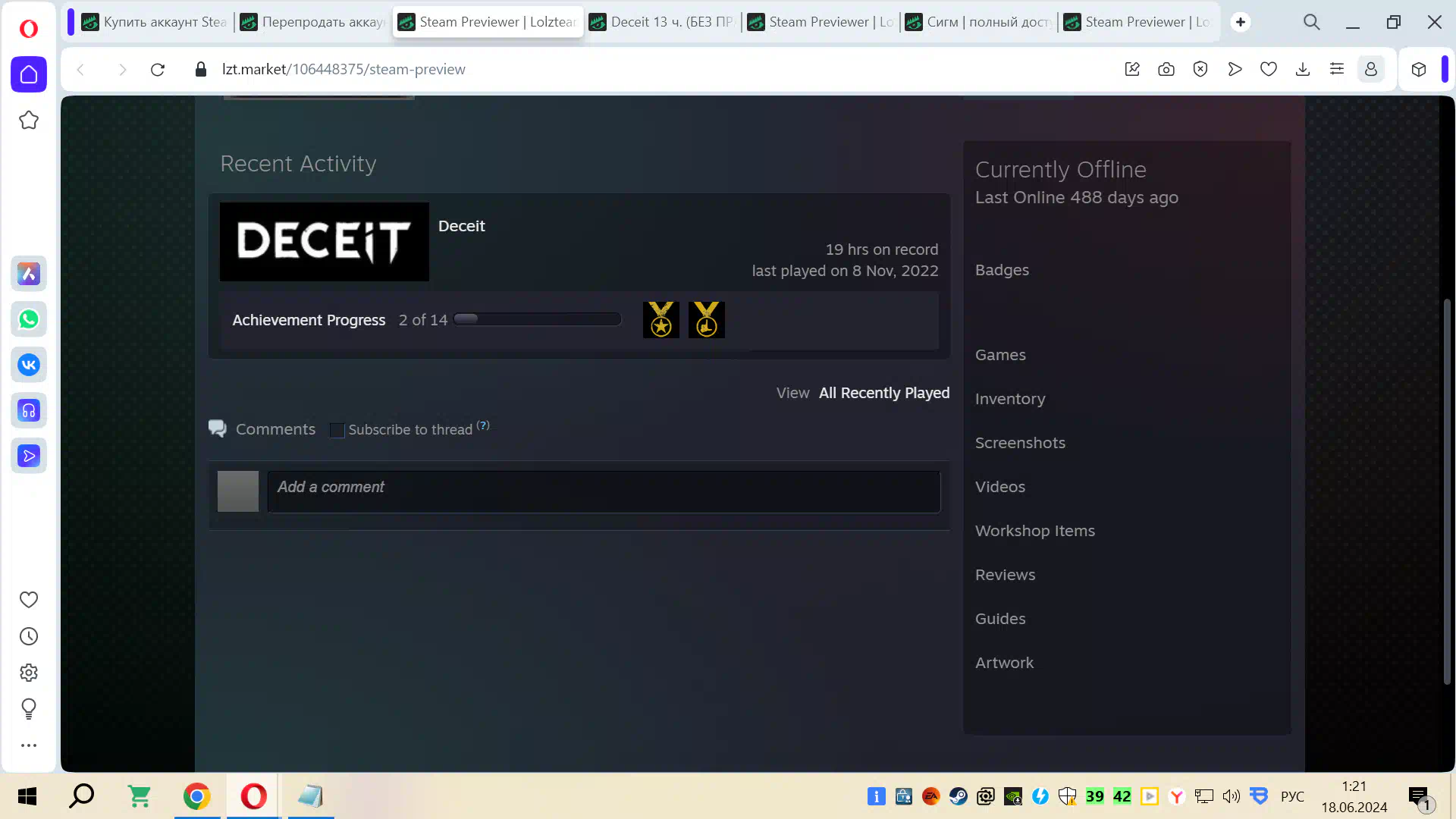Viewport: 1456px width, 819px height.
Task: Open downloads panel
Action: click(1303, 70)
